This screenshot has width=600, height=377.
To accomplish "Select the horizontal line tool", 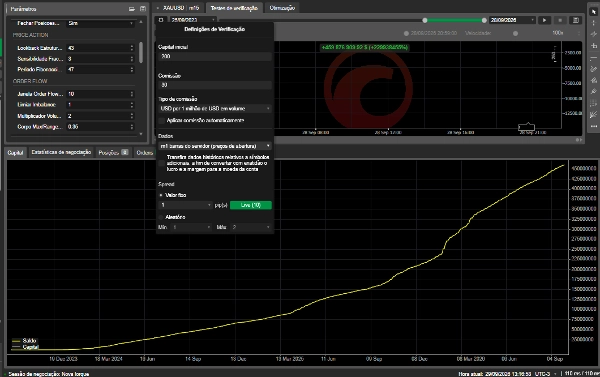I will click(x=593, y=58).
